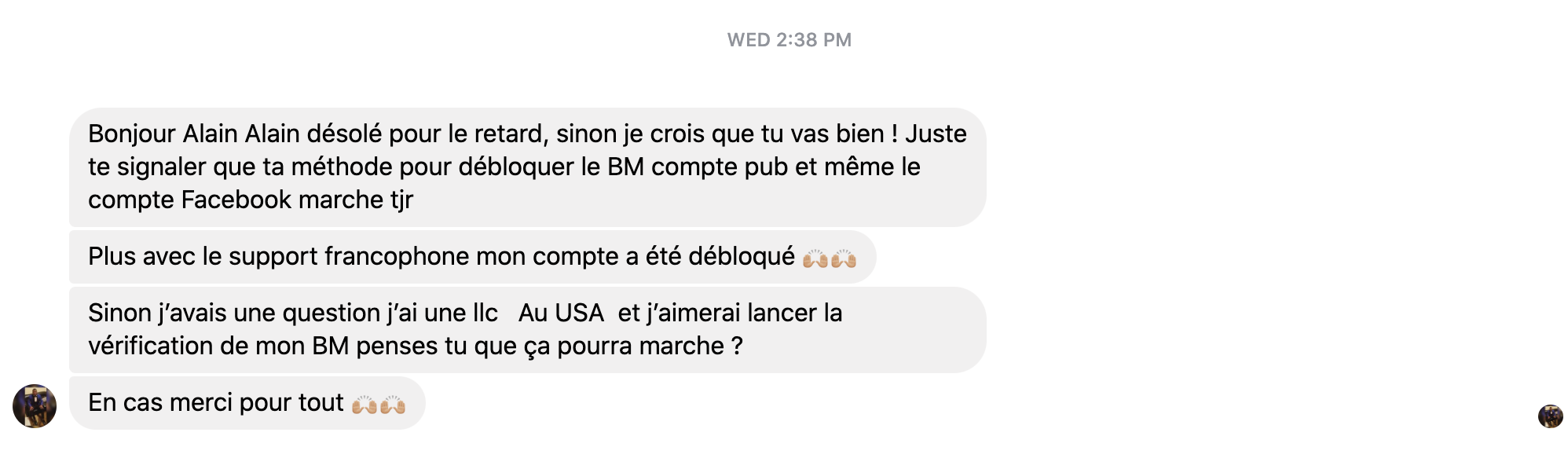This screenshot has height=469, width=1568.
Task: Select the "Plus avec le support francophone" message
Action: click(473, 257)
